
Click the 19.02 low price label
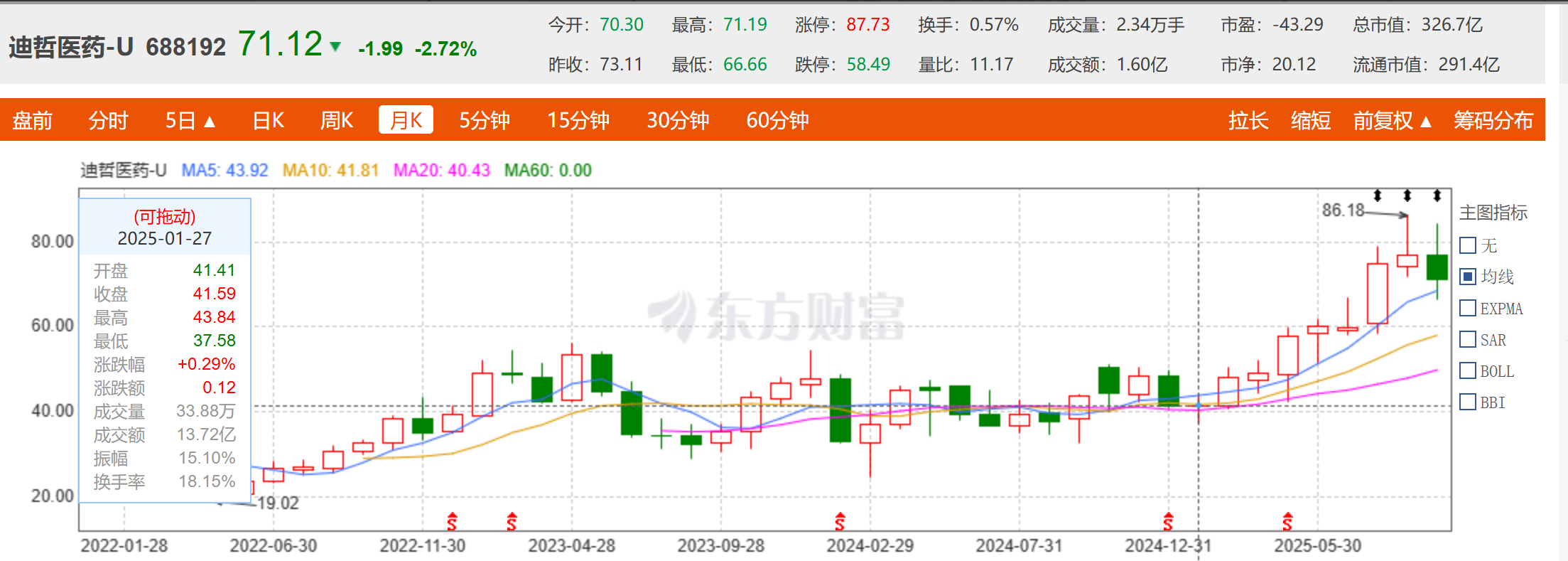(x=278, y=503)
